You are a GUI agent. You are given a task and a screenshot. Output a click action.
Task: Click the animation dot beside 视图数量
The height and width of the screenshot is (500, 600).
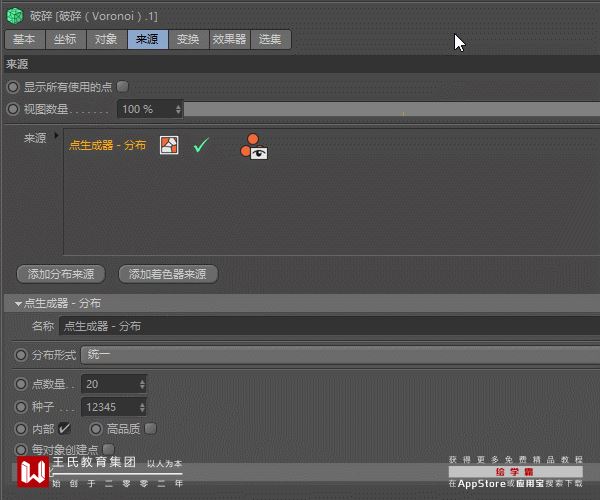[x=13, y=109]
